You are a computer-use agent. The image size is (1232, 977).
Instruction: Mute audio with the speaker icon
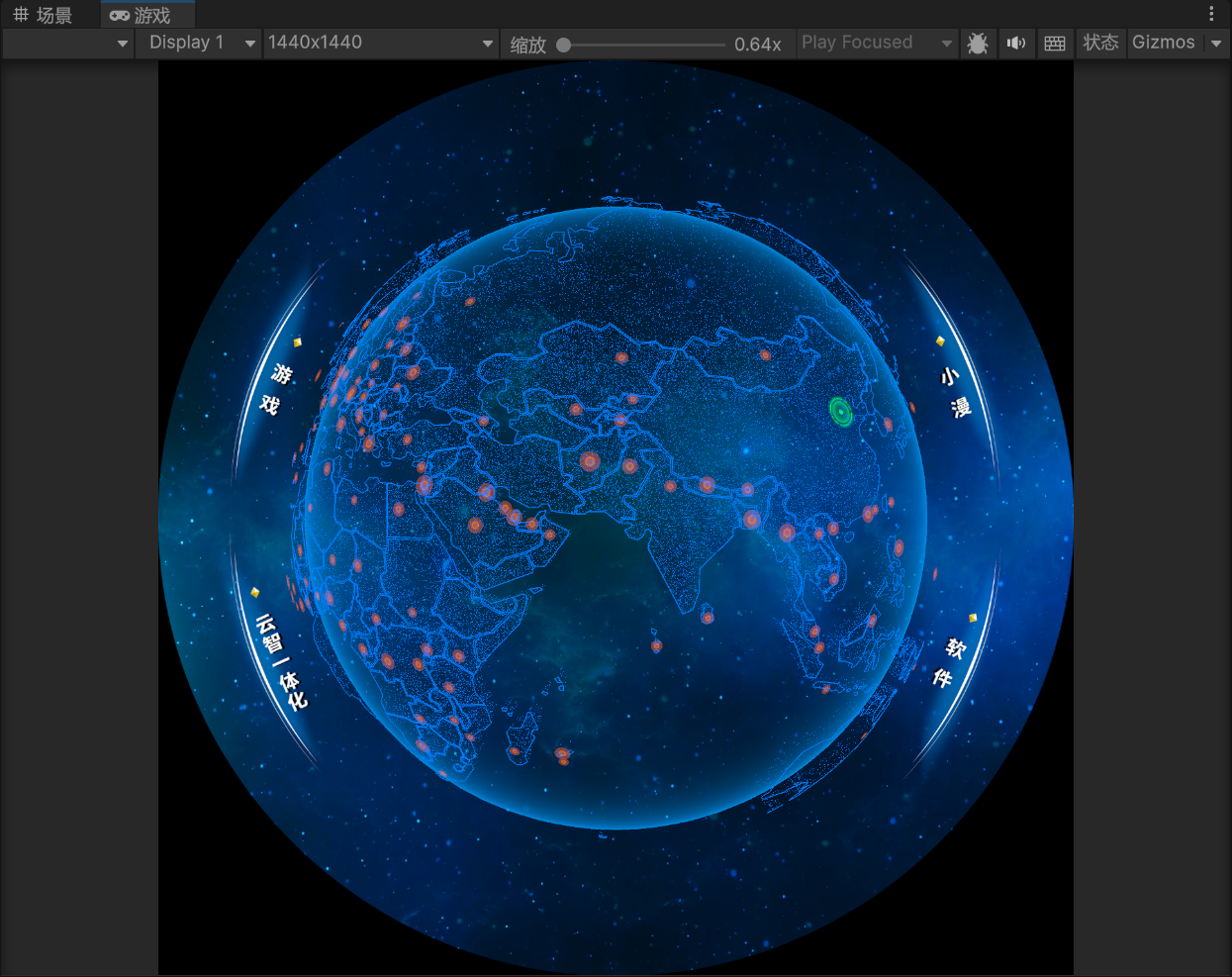(1015, 44)
